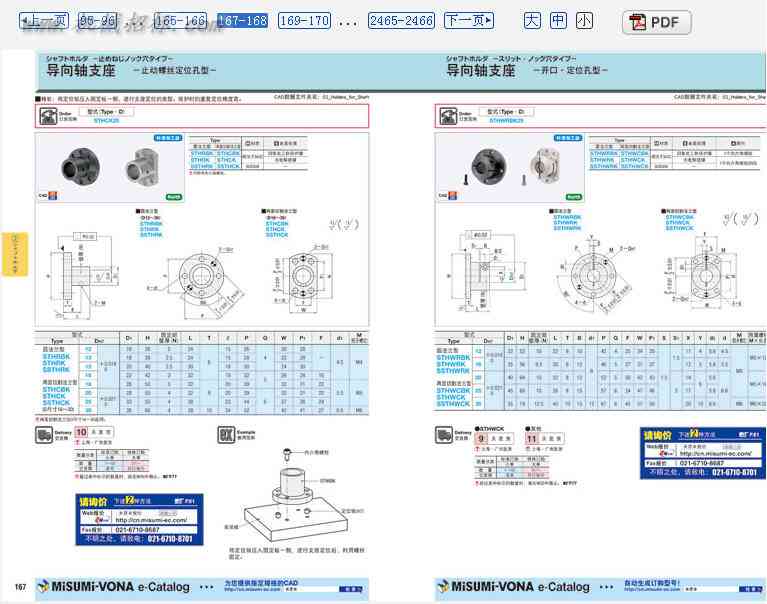Click MISUMI-VONA e-Catalog logo in right footer

pyautogui.click(x=514, y=586)
